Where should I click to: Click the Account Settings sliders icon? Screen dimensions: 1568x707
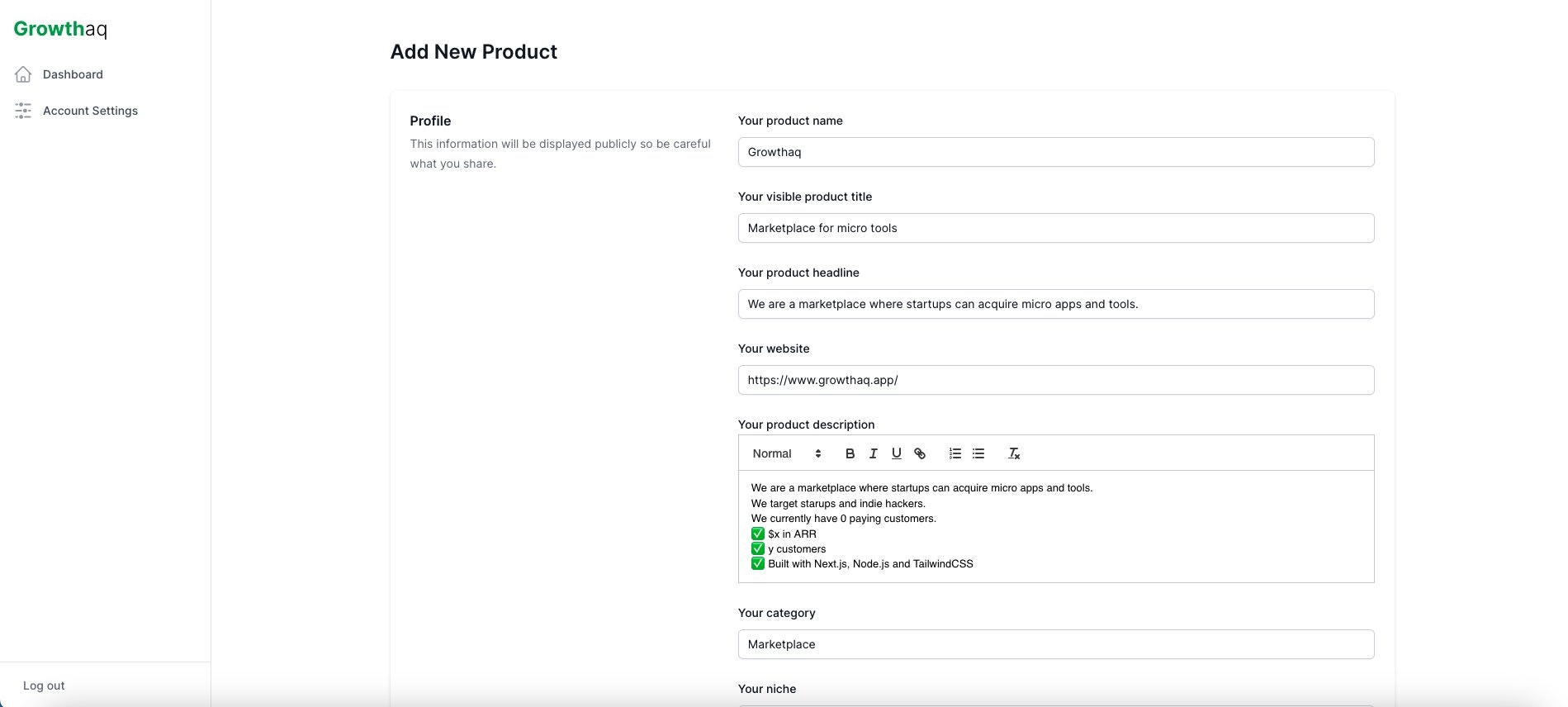(23, 111)
